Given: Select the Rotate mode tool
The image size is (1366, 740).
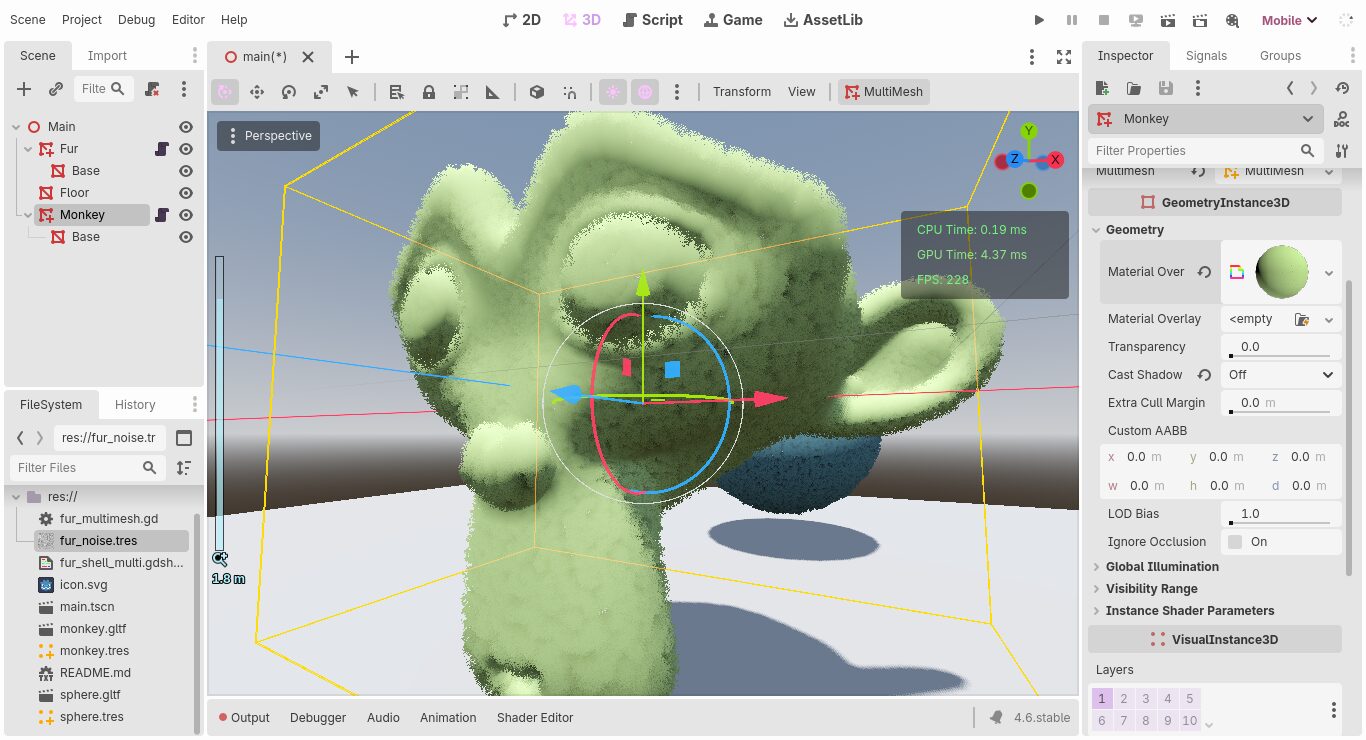Looking at the screenshot, I should click(x=289, y=92).
